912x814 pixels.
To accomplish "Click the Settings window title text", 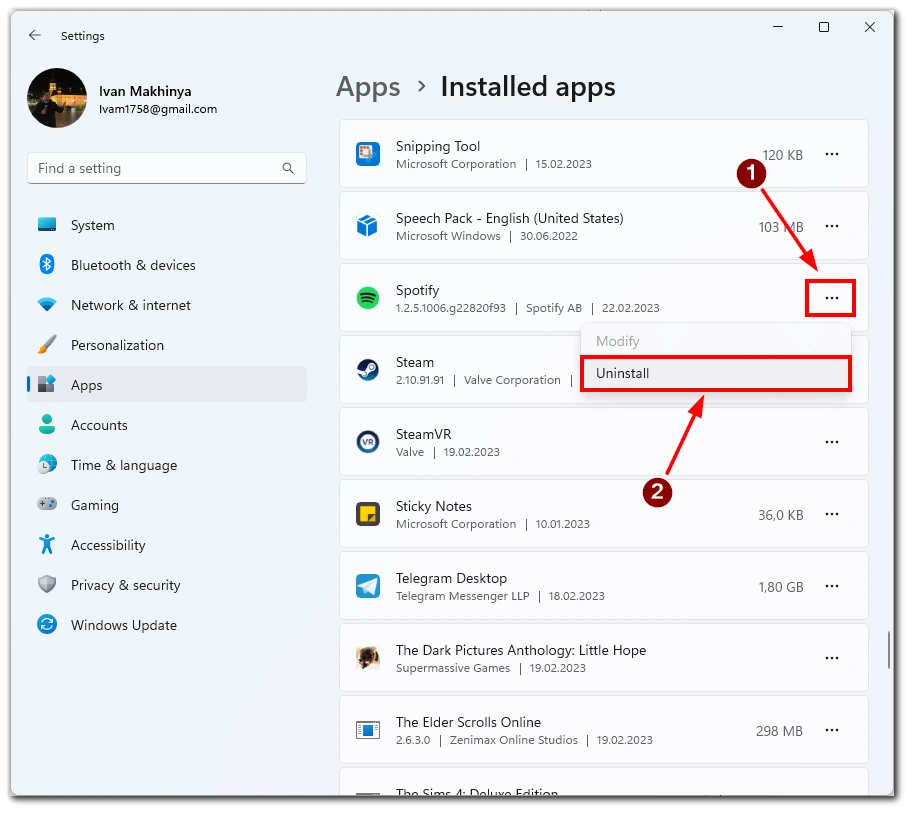I will pyautogui.click(x=83, y=36).
